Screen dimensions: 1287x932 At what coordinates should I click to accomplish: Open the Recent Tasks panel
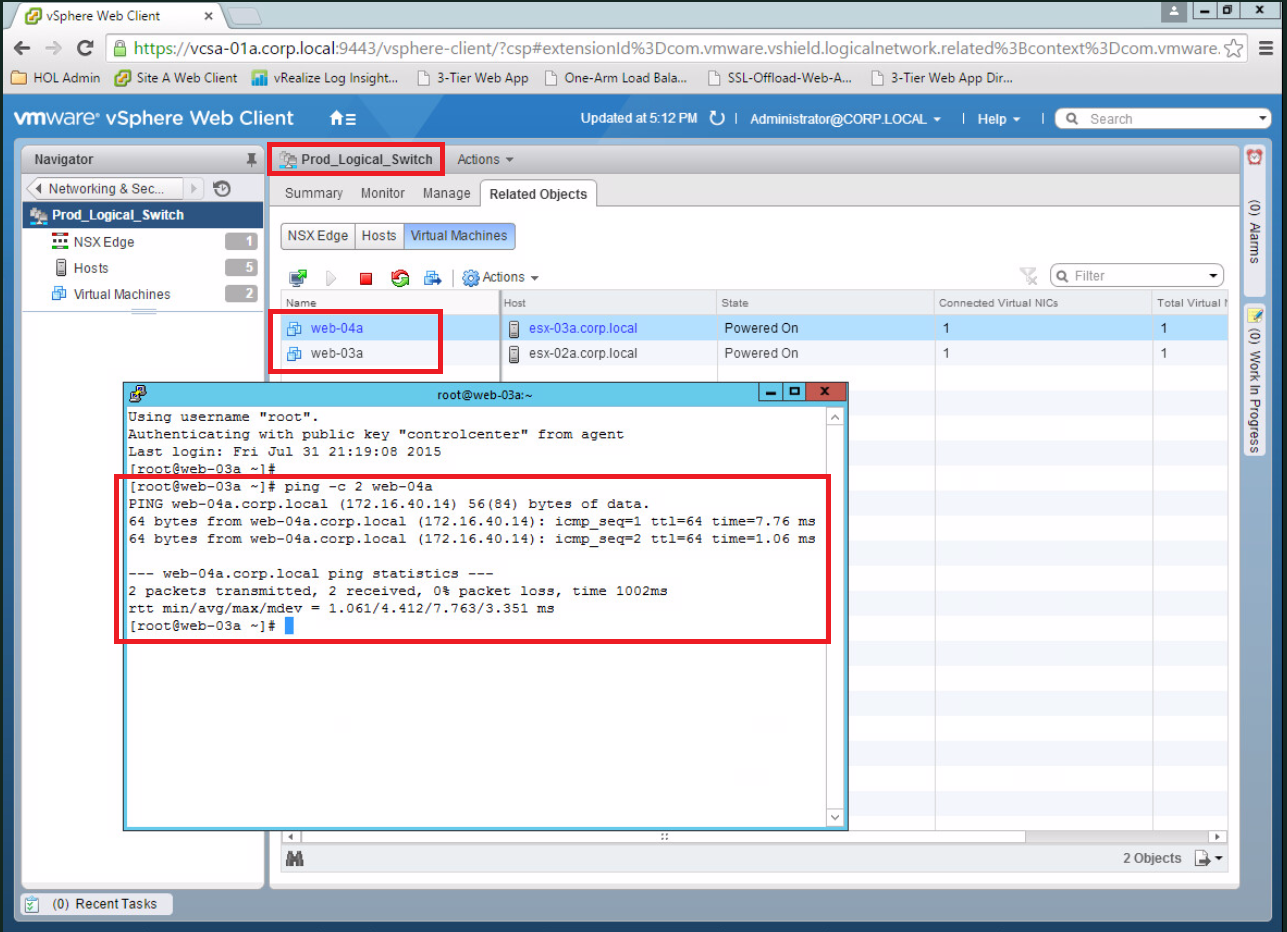tap(97, 904)
